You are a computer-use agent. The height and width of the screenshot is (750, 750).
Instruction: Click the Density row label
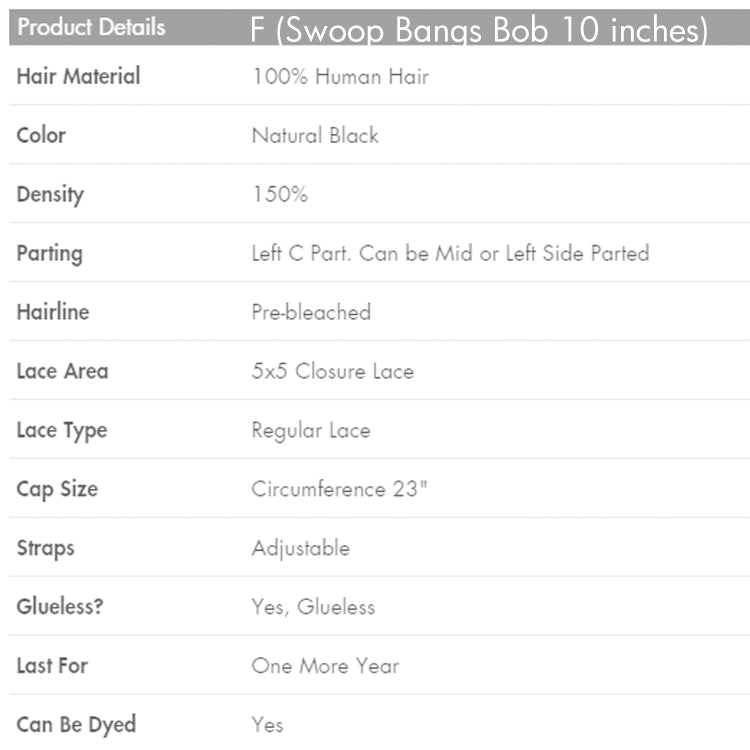click(x=50, y=194)
